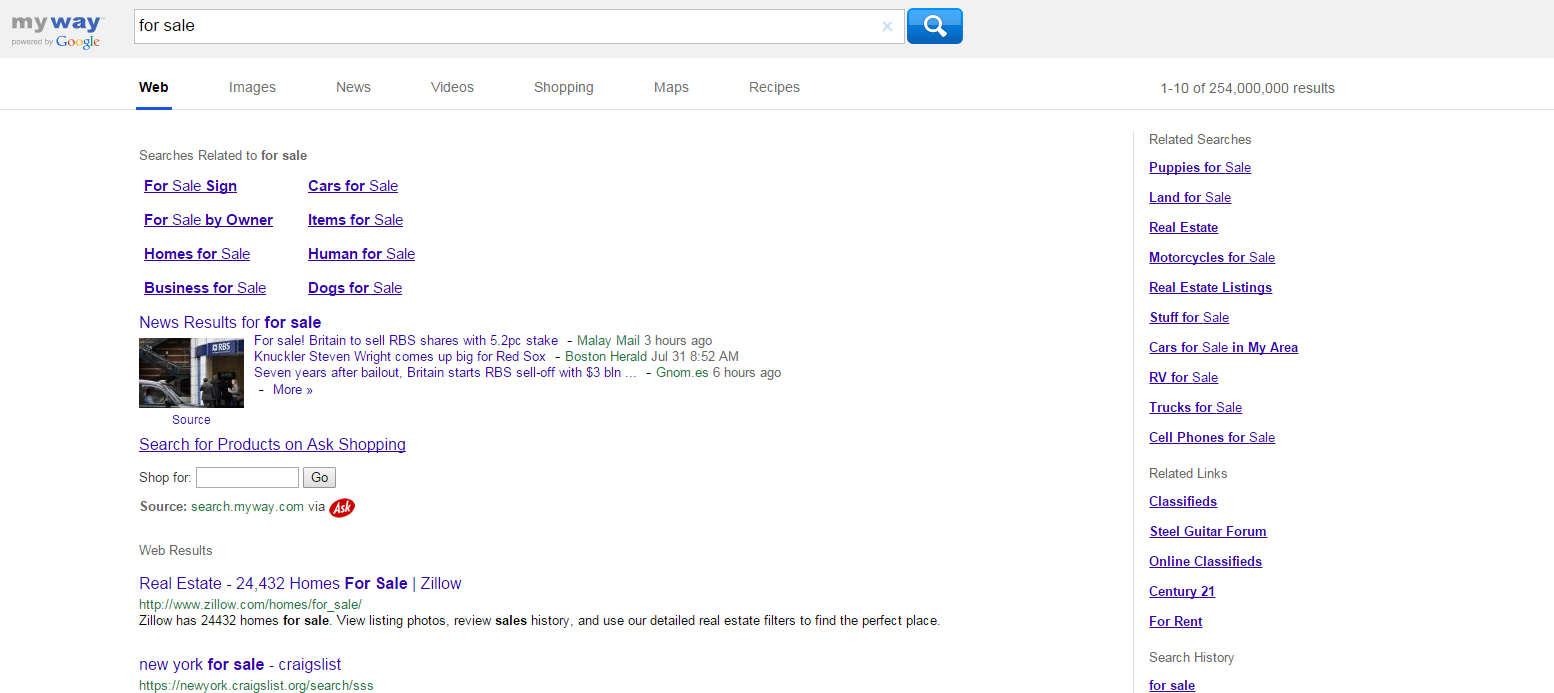Click the 'More »' news link

[293, 390]
